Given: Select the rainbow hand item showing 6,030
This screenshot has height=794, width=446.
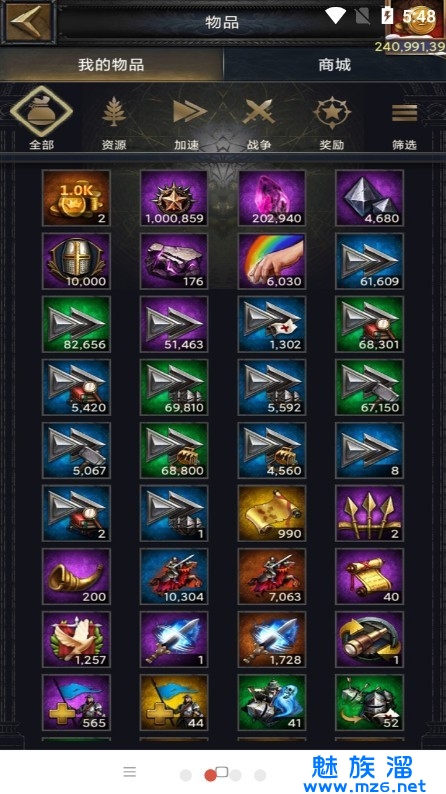Looking at the screenshot, I should tap(272, 261).
